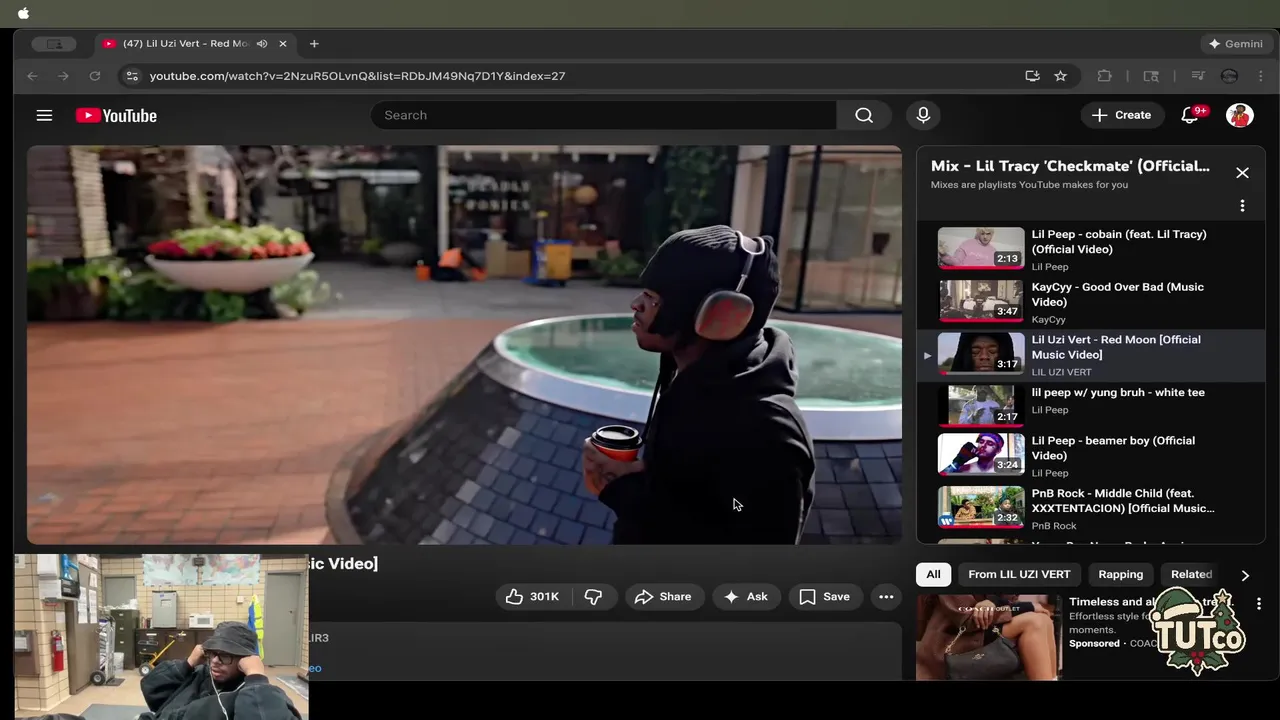Open the tab search button at top left
This screenshot has height=720, width=1280.
[x=54, y=44]
